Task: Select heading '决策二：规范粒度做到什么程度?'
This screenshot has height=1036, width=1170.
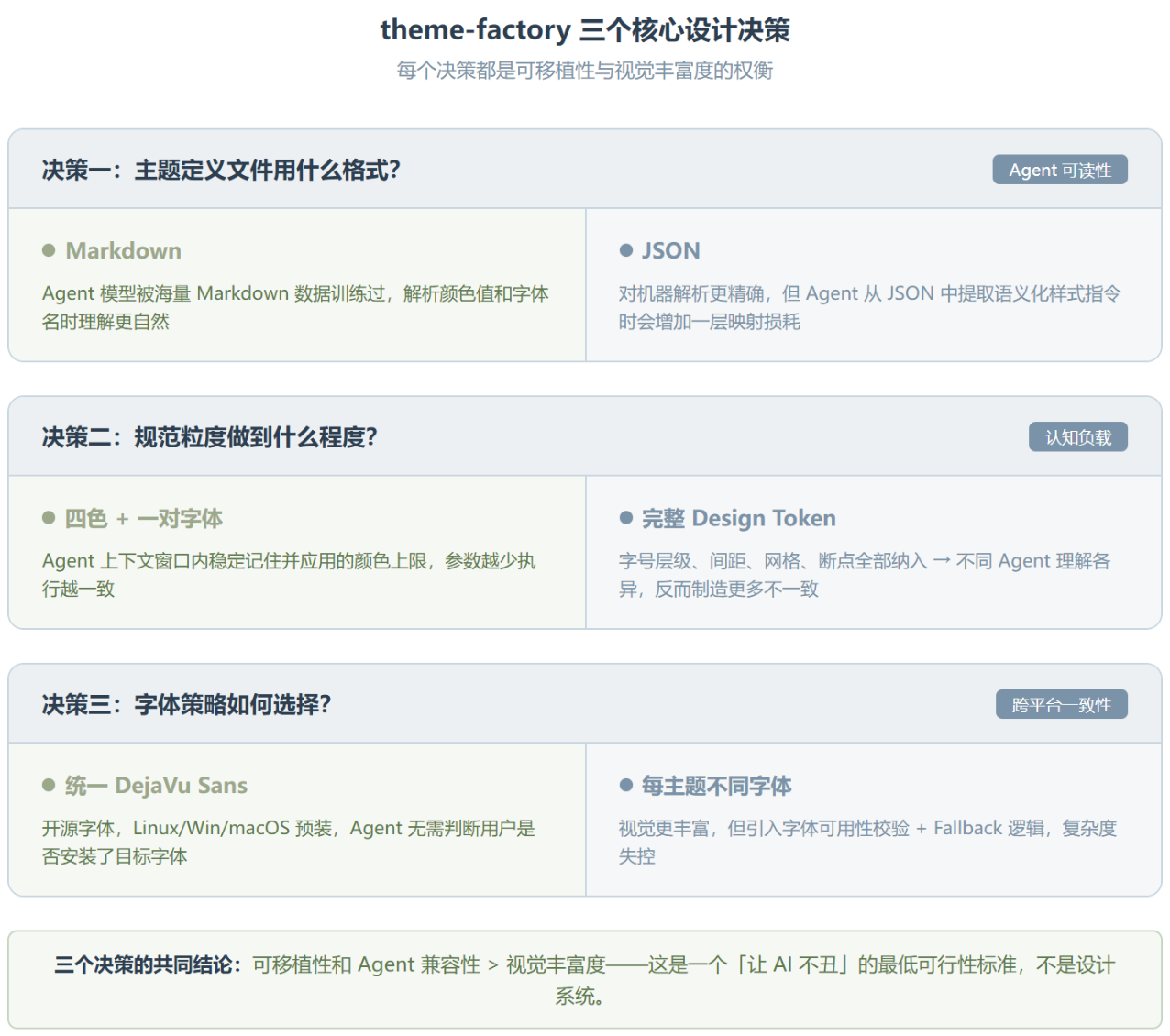Action: [x=210, y=438]
